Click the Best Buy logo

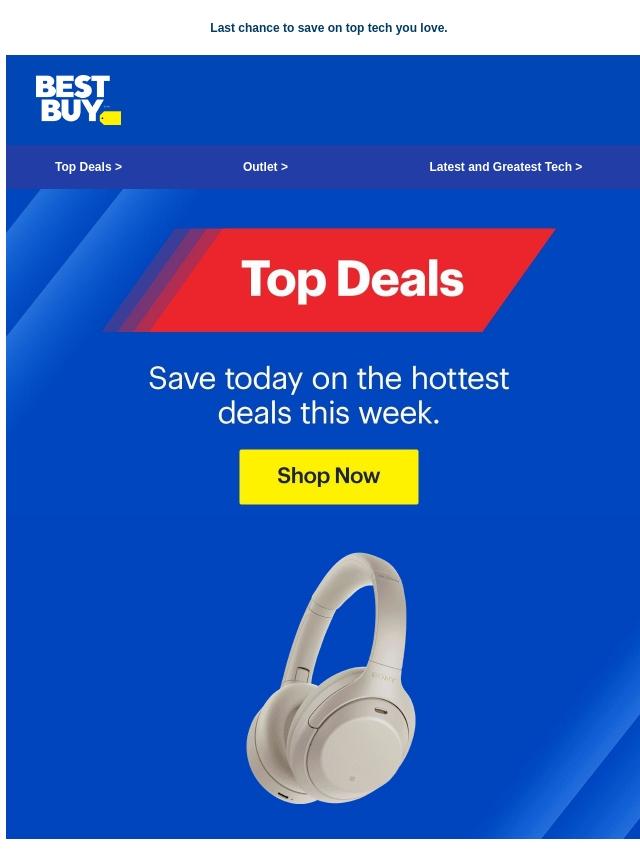78,100
